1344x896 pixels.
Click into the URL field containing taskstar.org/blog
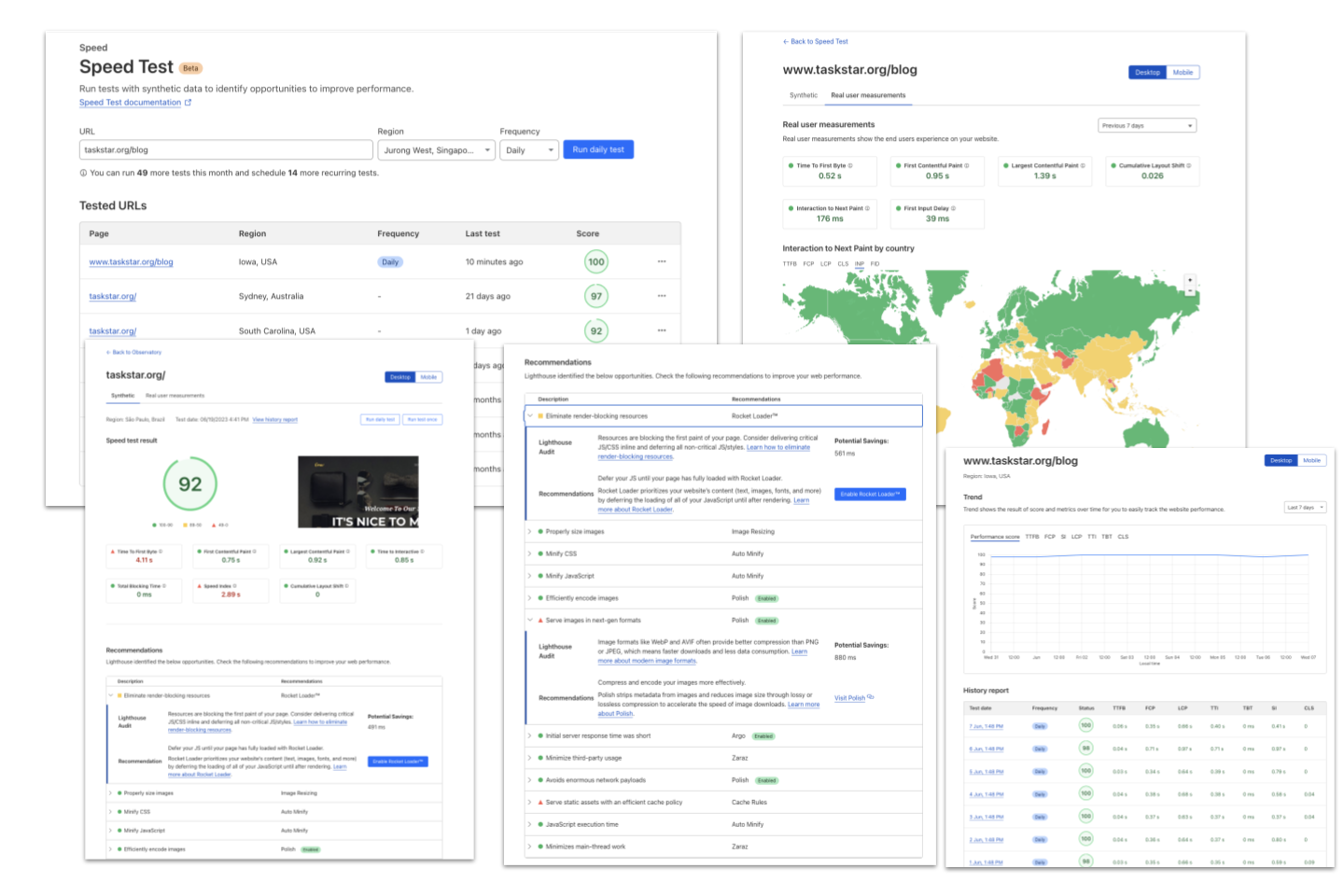pyautogui.click(x=226, y=150)
